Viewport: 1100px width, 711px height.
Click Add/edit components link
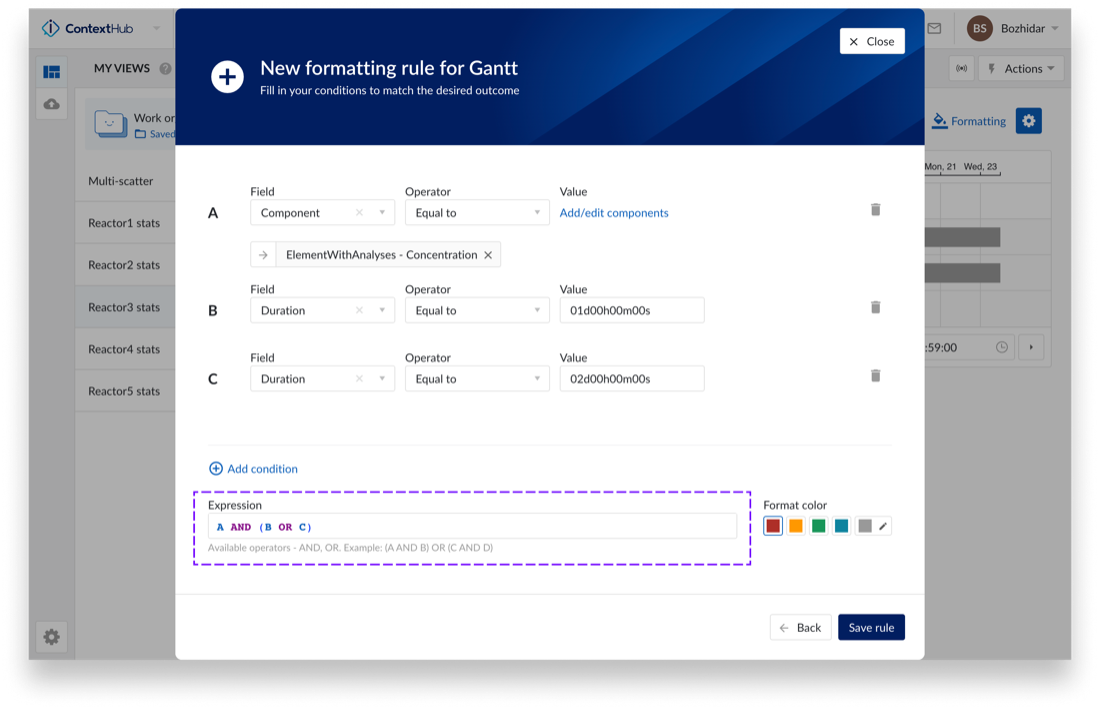614,213
